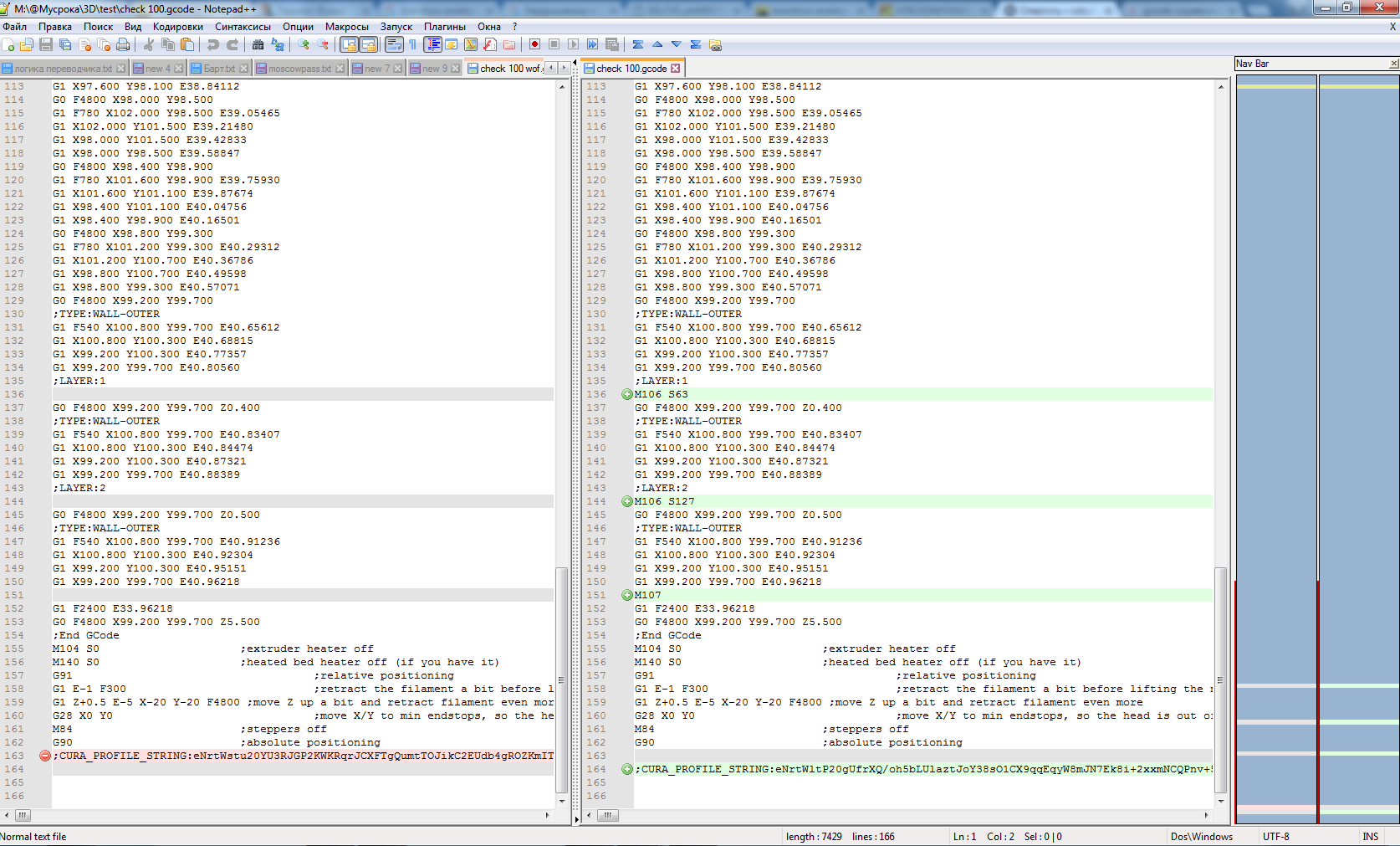Click the Paste clipboard icon

coord(187,44)
